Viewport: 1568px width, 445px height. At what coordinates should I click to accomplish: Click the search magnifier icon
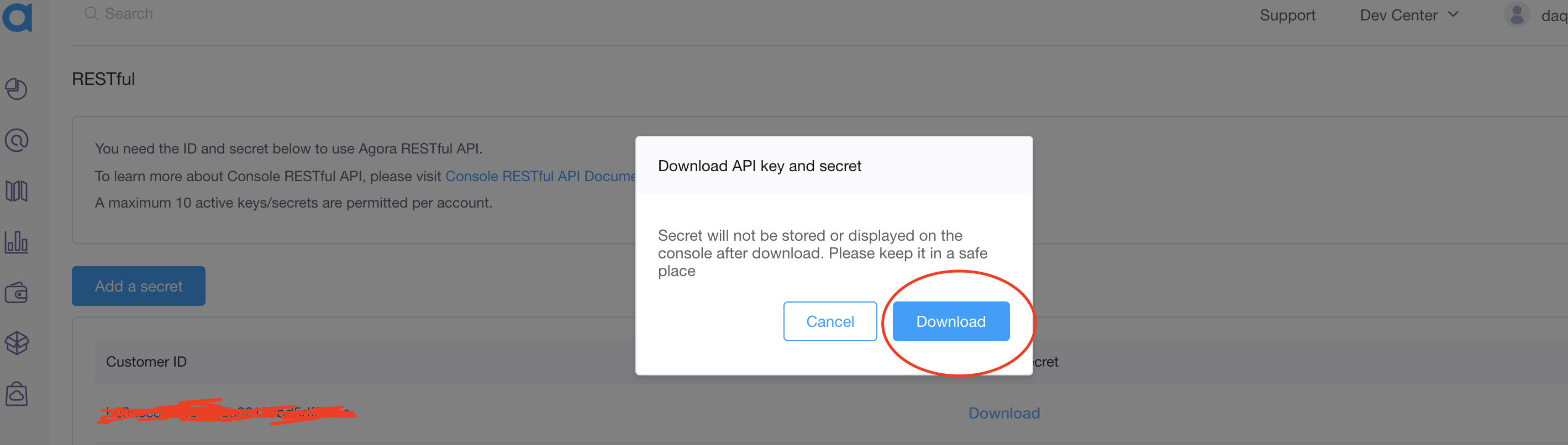(x=91, y=13)
